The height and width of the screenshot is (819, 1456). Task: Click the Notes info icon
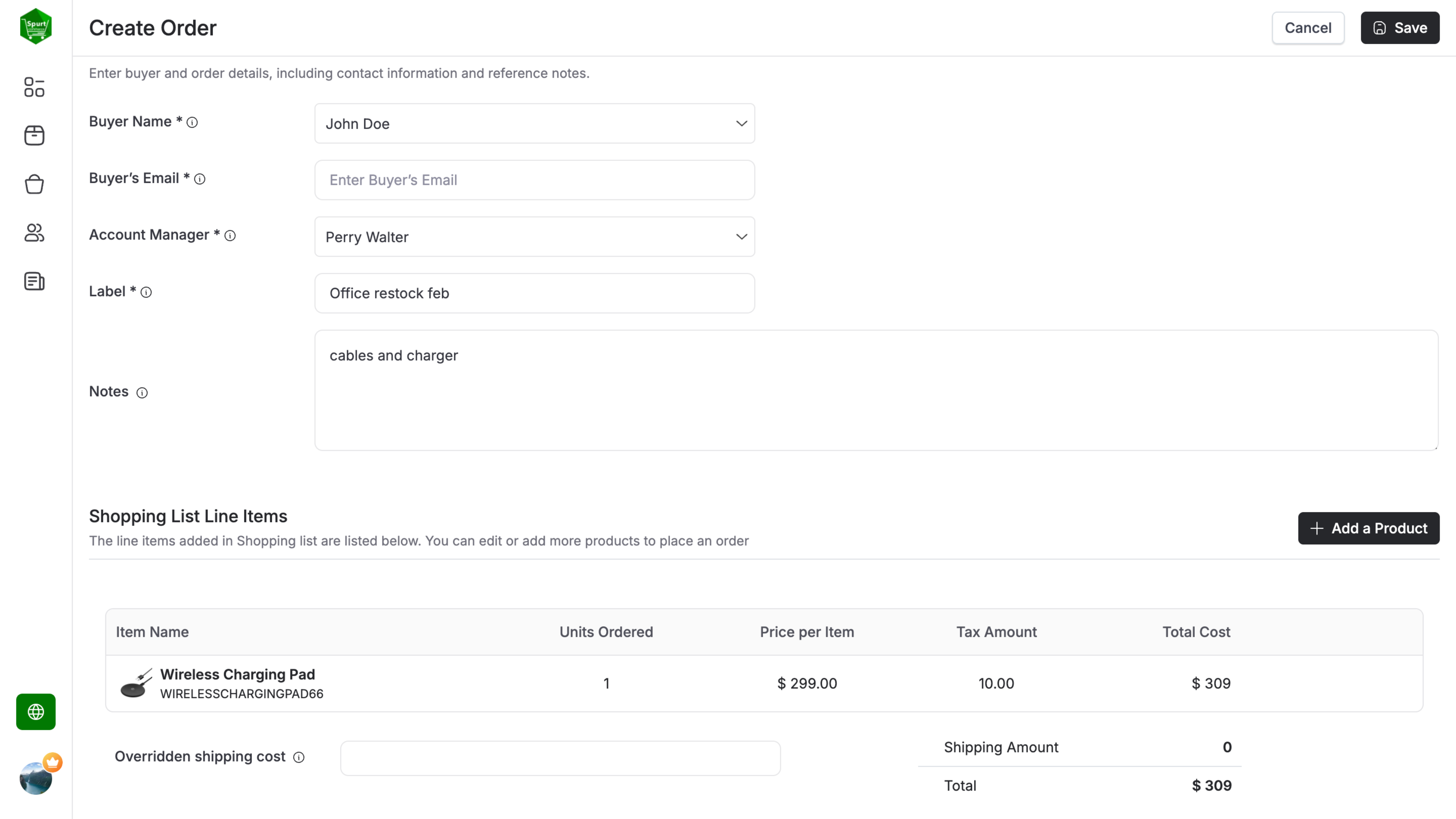point(142,393)
